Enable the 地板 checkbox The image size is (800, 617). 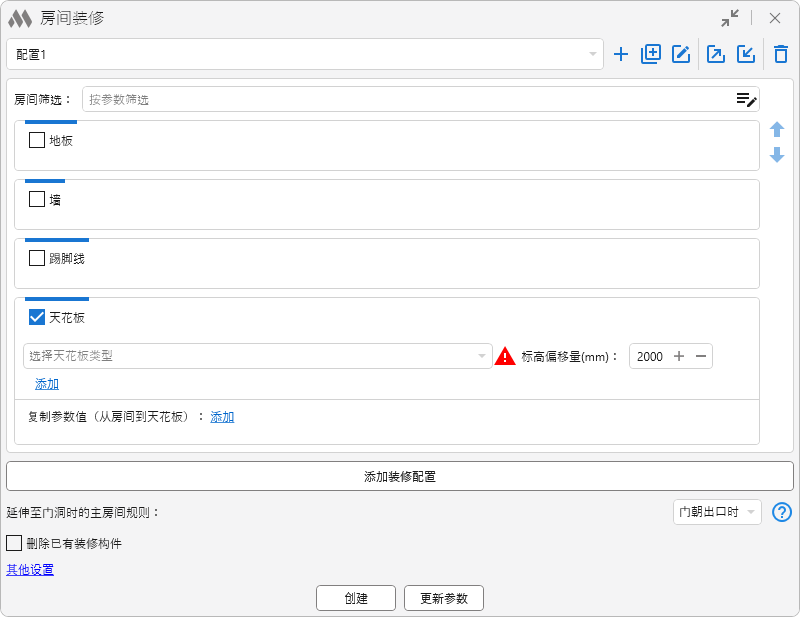pyautogui.click(x=37, y=140)
